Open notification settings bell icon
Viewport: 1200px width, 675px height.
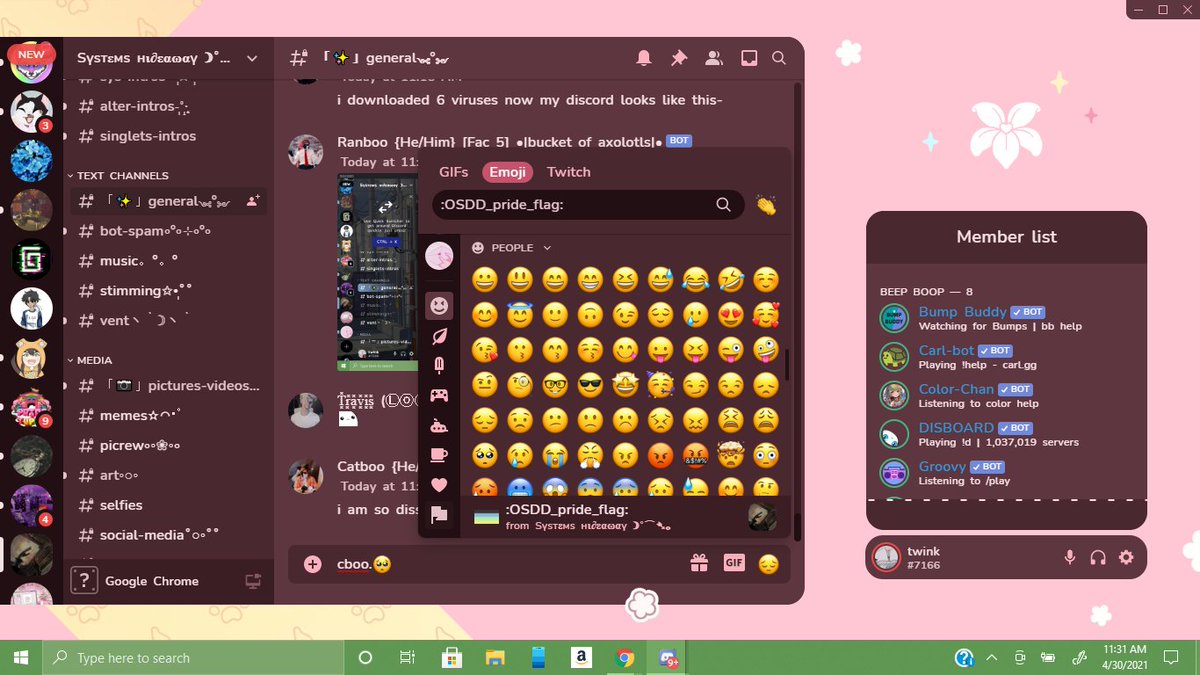tap(644, 59)
